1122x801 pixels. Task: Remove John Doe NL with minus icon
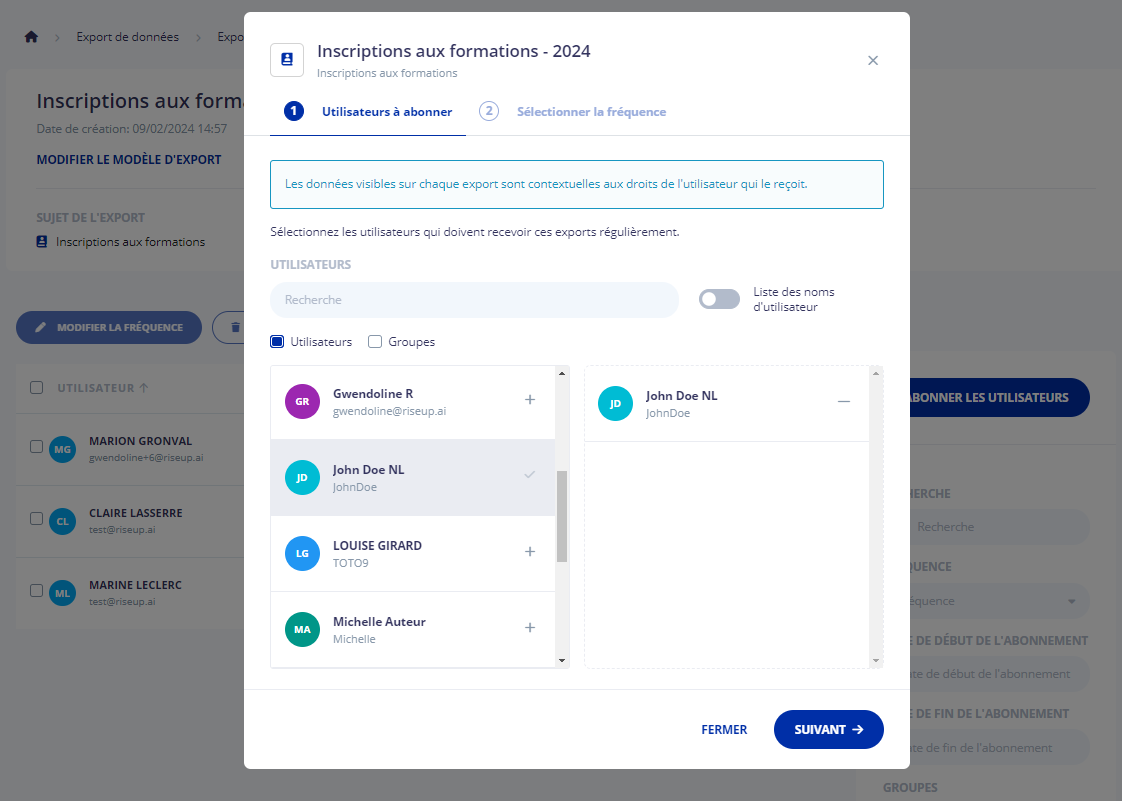844,401
